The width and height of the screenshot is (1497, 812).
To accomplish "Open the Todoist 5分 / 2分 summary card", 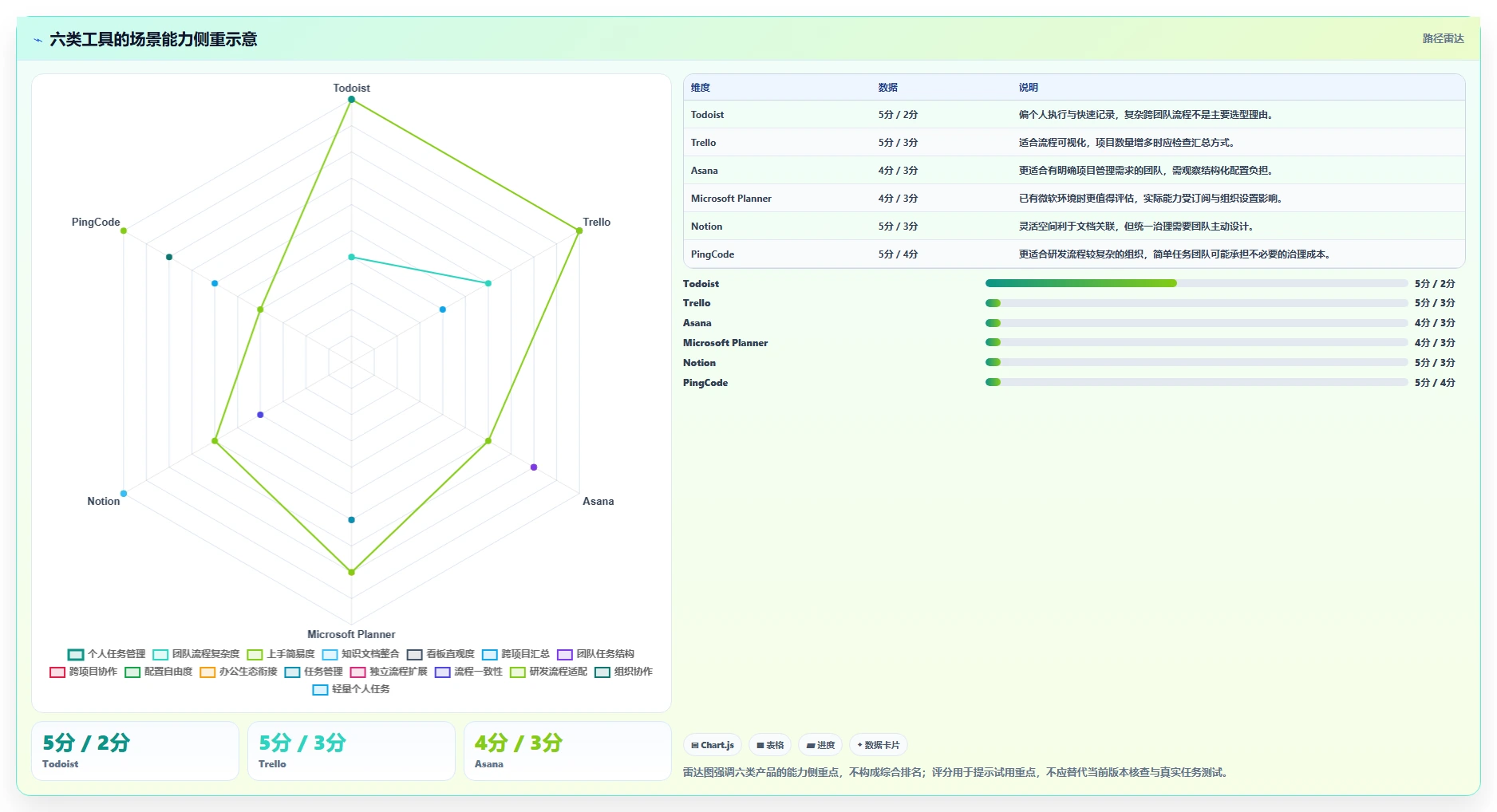I will [135, 751].
